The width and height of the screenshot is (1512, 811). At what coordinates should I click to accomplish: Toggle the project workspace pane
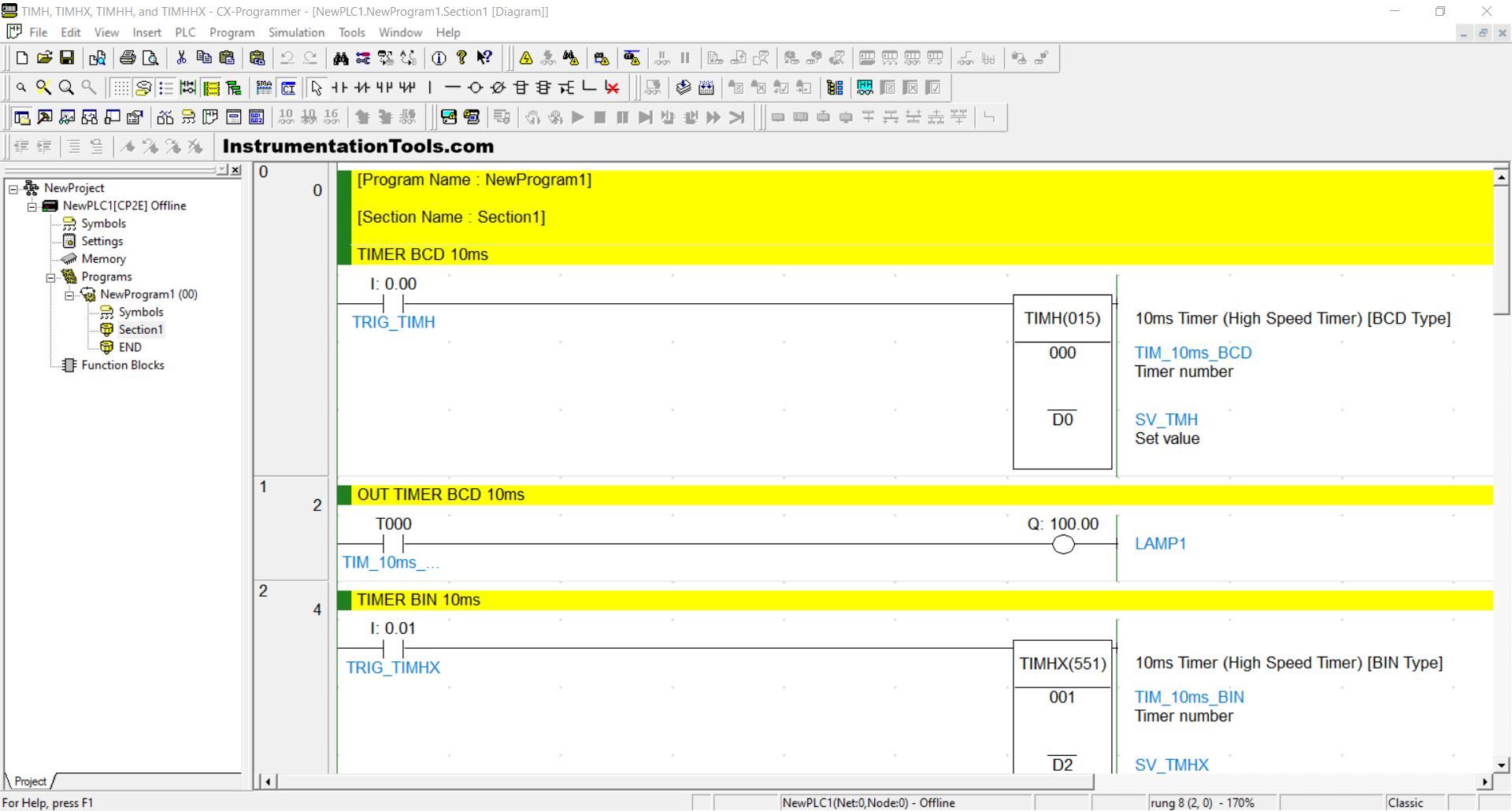[22, 117]
